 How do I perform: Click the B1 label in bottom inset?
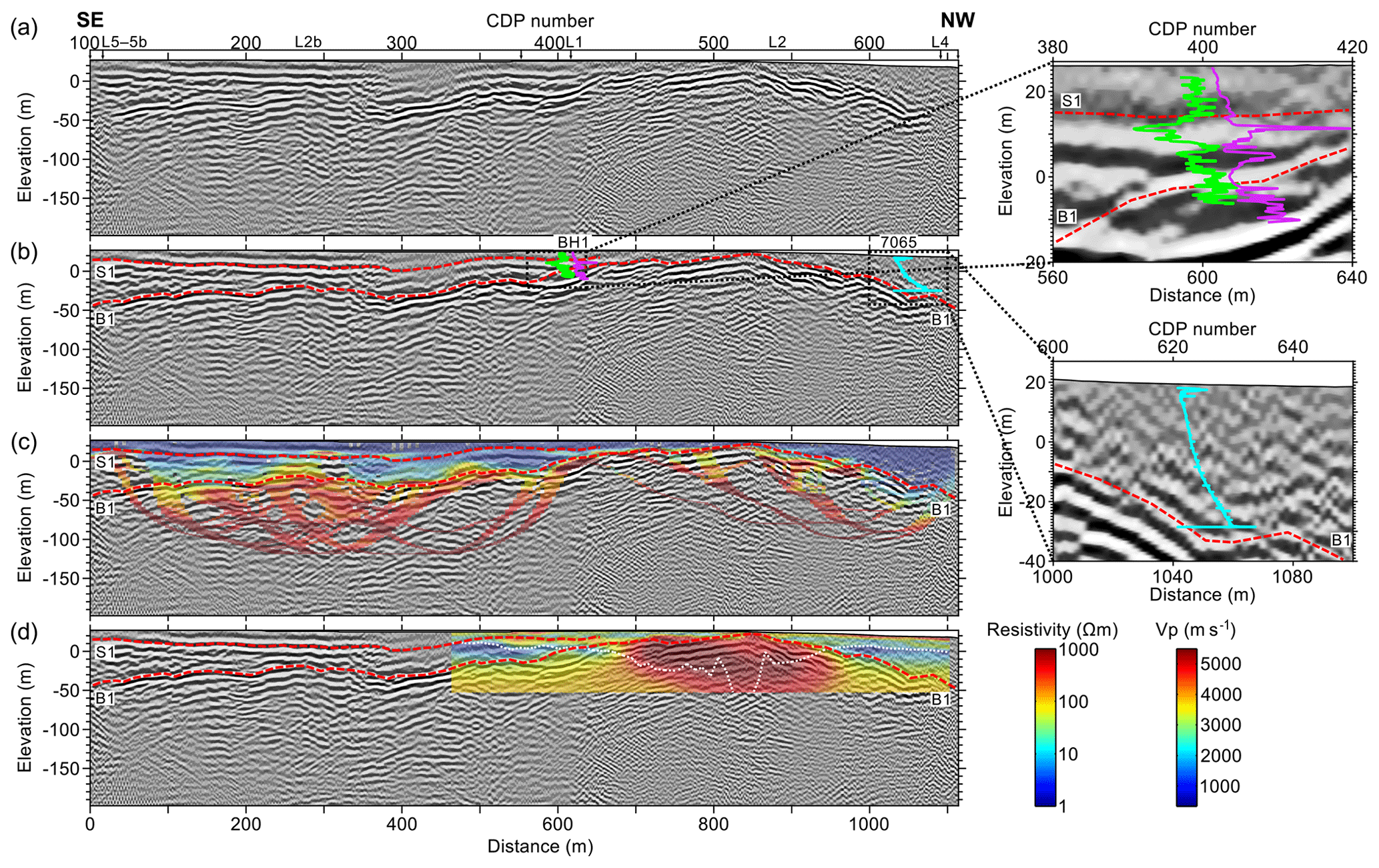1341,539
